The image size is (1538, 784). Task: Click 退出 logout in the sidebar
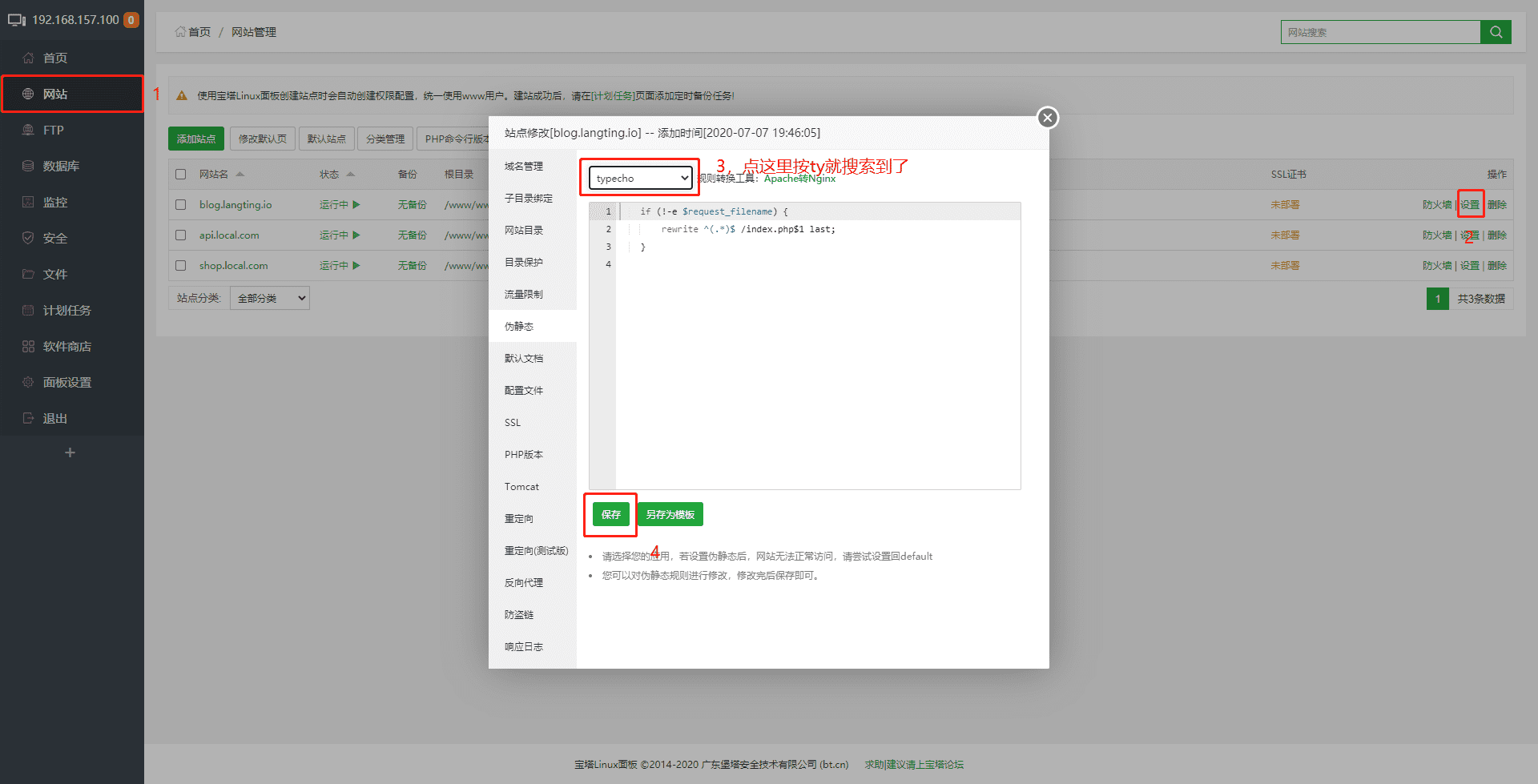(72, 418)
